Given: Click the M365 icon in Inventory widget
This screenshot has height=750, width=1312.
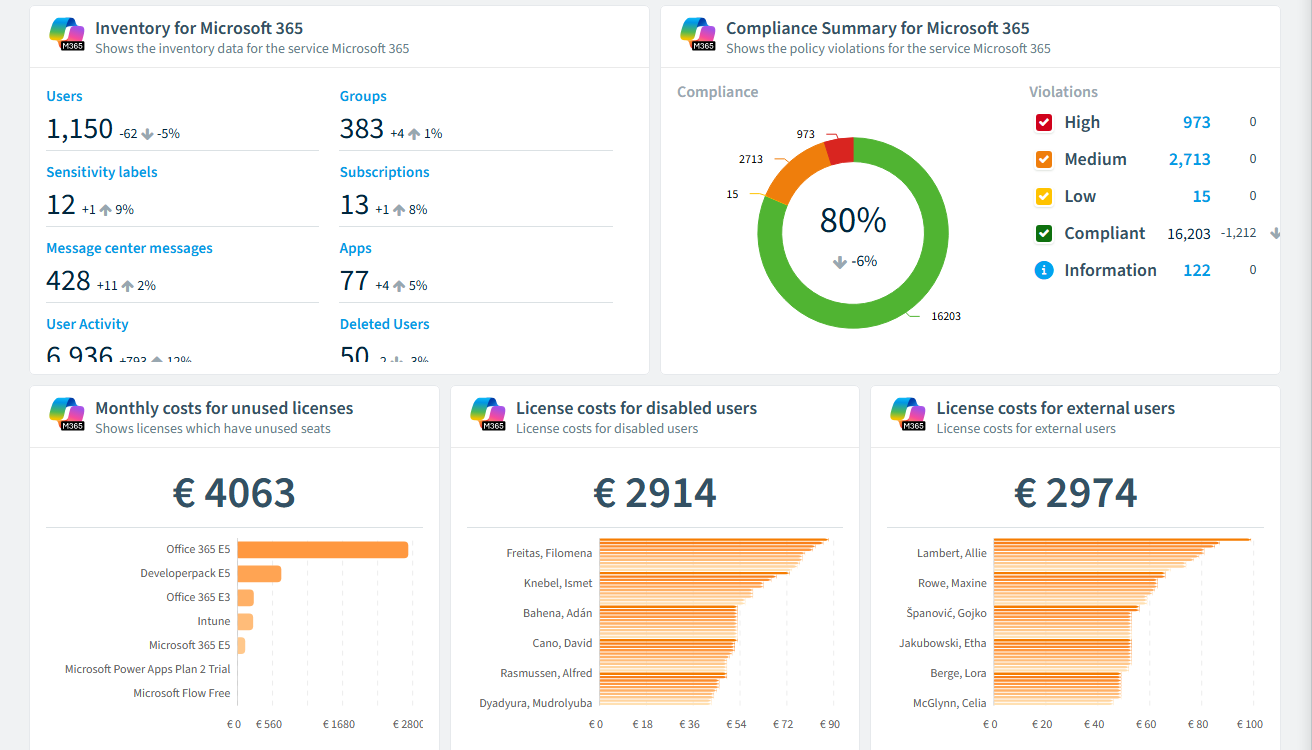Looking at the screenshot, I should pyautogui.click(x=66, y=35).
